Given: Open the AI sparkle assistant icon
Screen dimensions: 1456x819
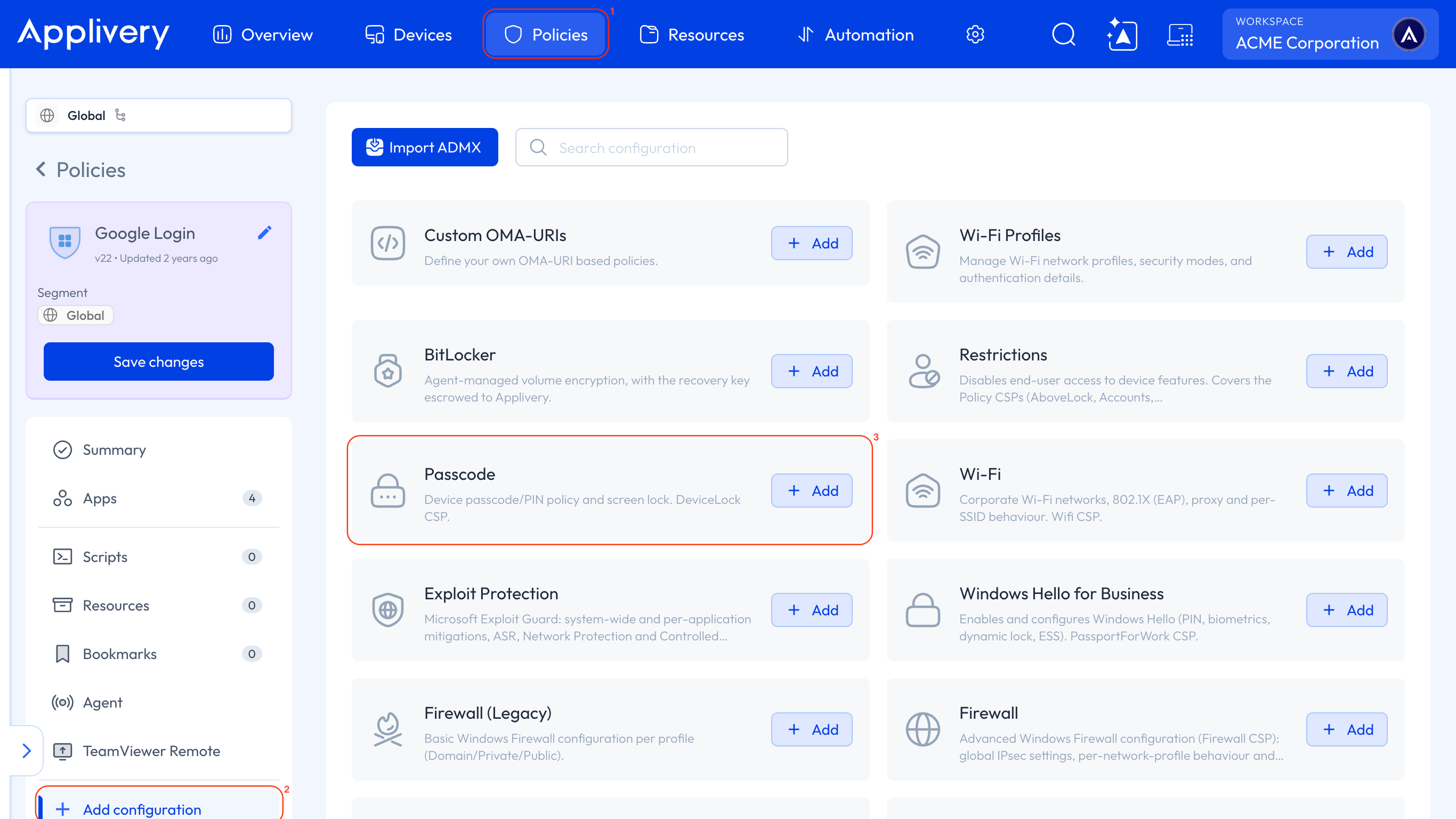Looking at the screenshot, I should click(x=1122, y=35).
